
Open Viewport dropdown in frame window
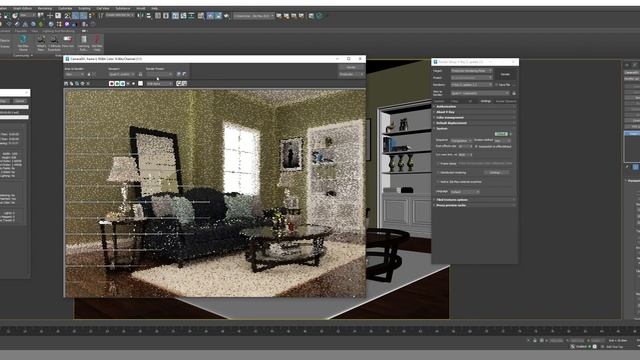(x=122, y=74)
